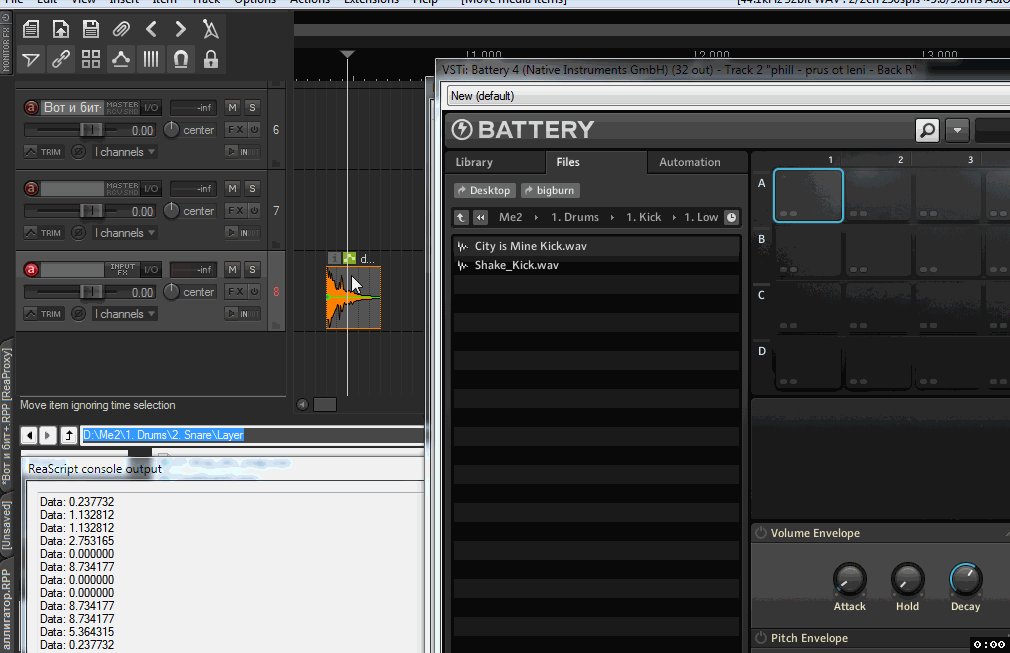This screenshot has height=653, width=1010.
Task: Open recent folders clock icon in Battery
Action: click(732, 218)
